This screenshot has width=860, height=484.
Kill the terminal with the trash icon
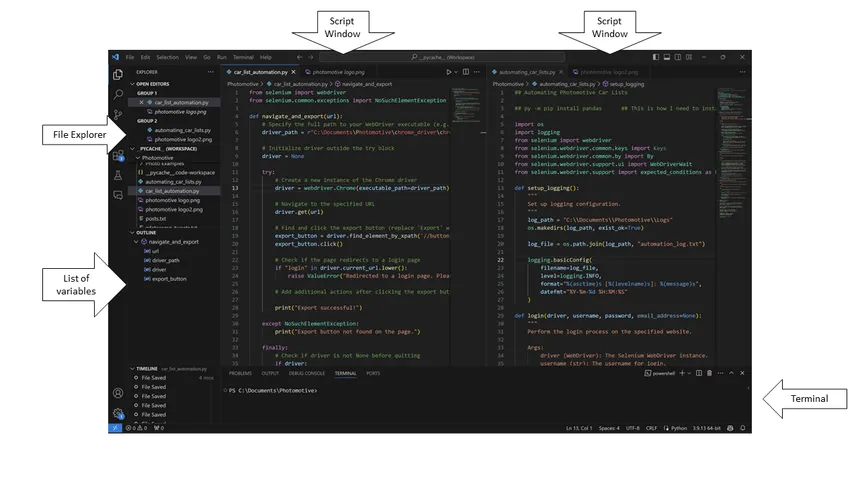(709, 373)
